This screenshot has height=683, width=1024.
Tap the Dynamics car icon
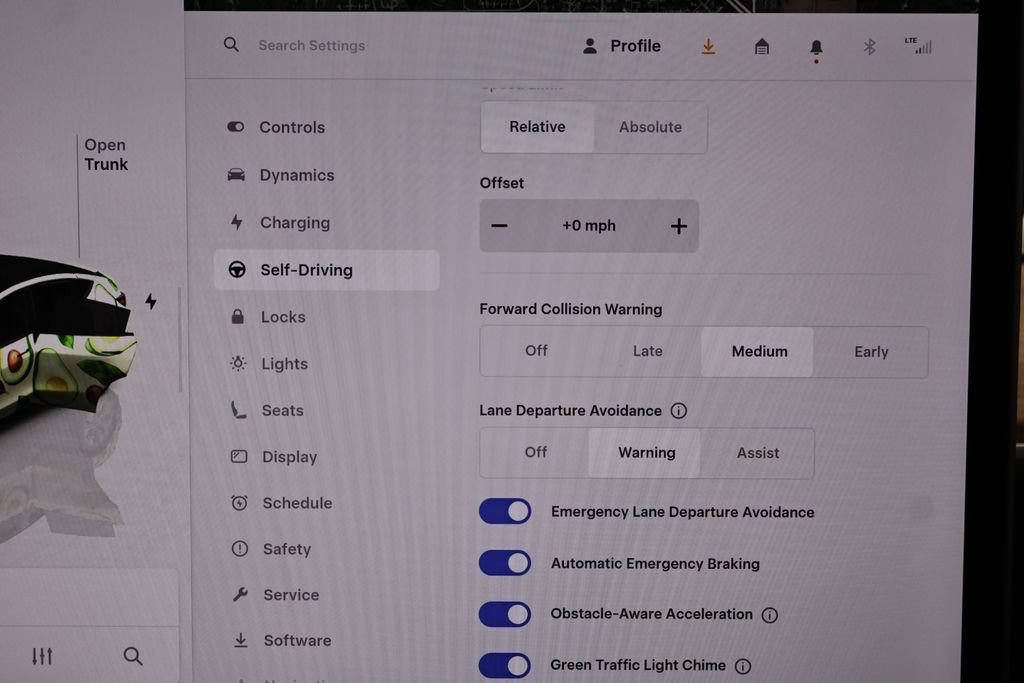tap(236, 174)
